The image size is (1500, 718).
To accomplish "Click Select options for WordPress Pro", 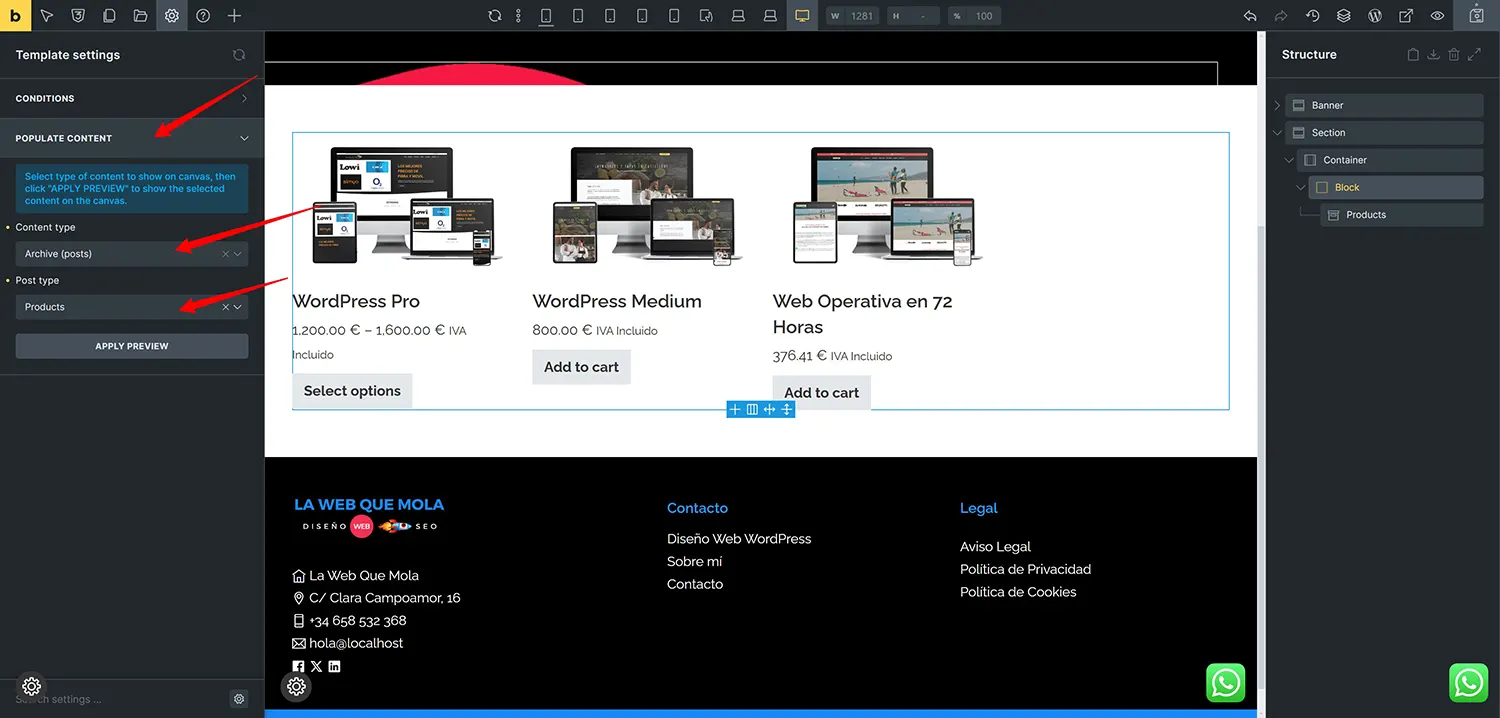I will (x=352, y=391).
